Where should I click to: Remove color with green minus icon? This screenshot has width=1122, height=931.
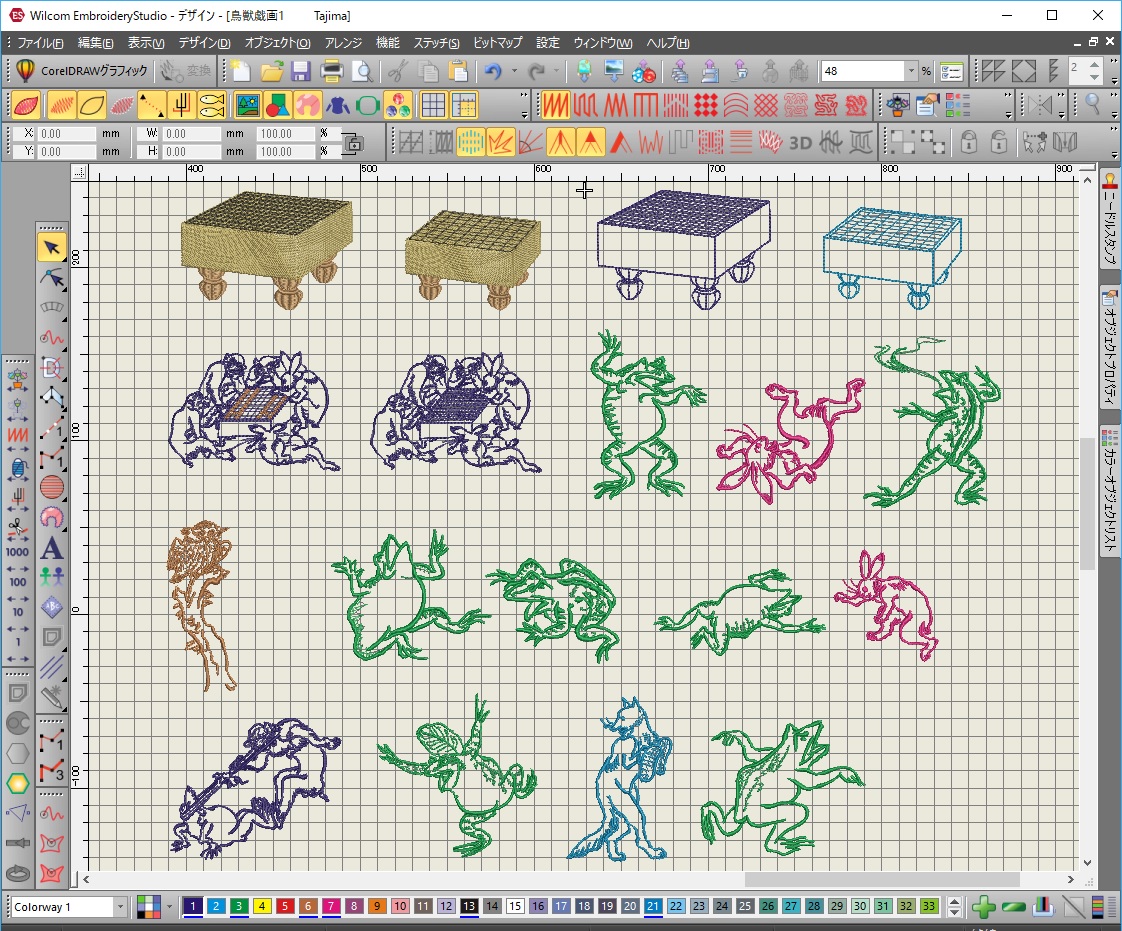pos(1013,907)
